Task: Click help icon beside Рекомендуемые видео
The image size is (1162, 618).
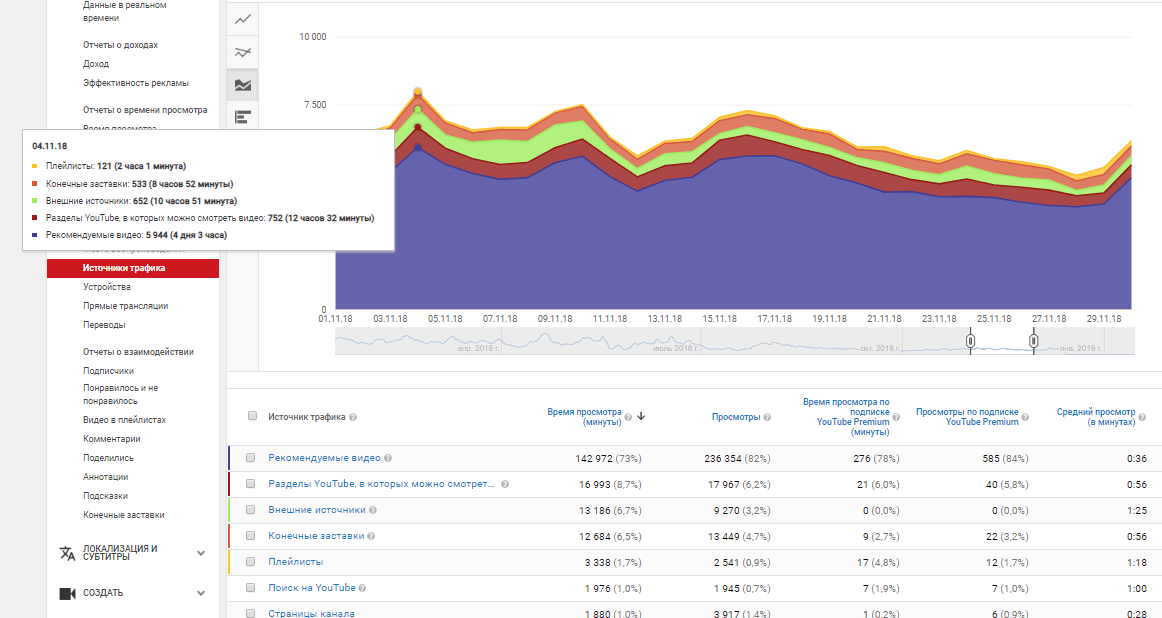Action: [x=388, y=458]
